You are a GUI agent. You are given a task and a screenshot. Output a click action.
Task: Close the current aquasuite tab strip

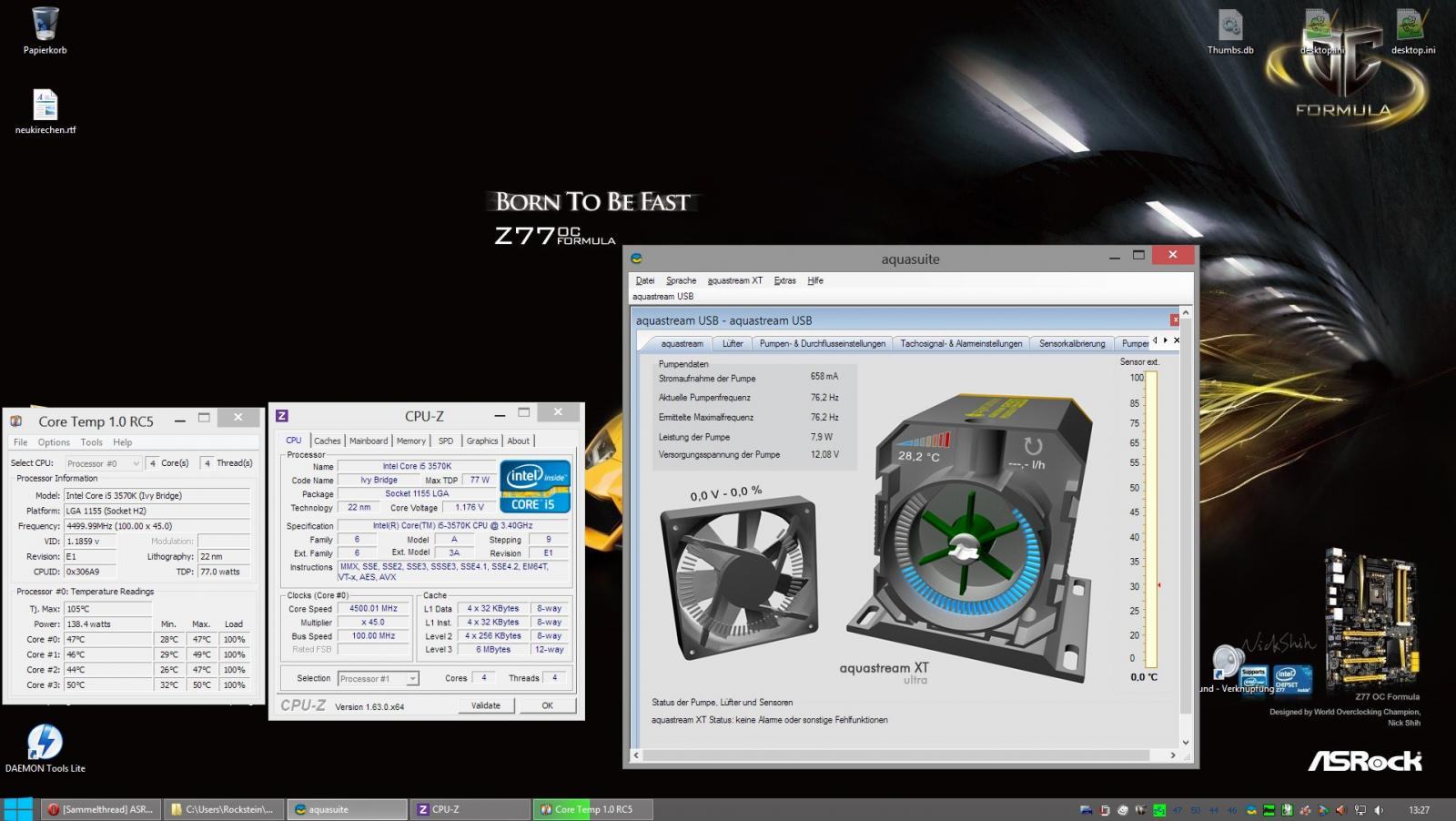1176,340
